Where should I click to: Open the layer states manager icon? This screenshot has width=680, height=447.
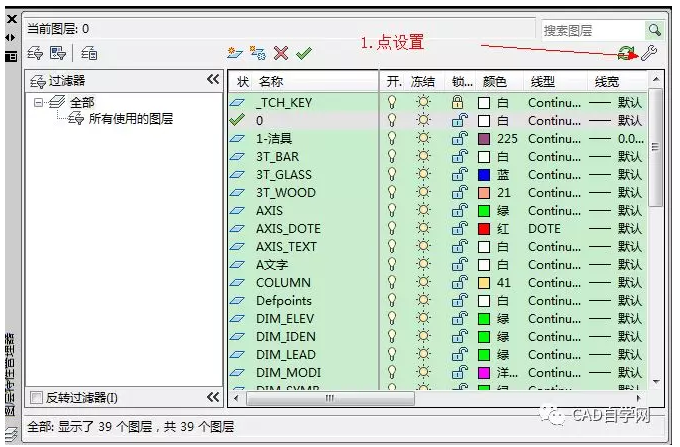tap(89, 53)
